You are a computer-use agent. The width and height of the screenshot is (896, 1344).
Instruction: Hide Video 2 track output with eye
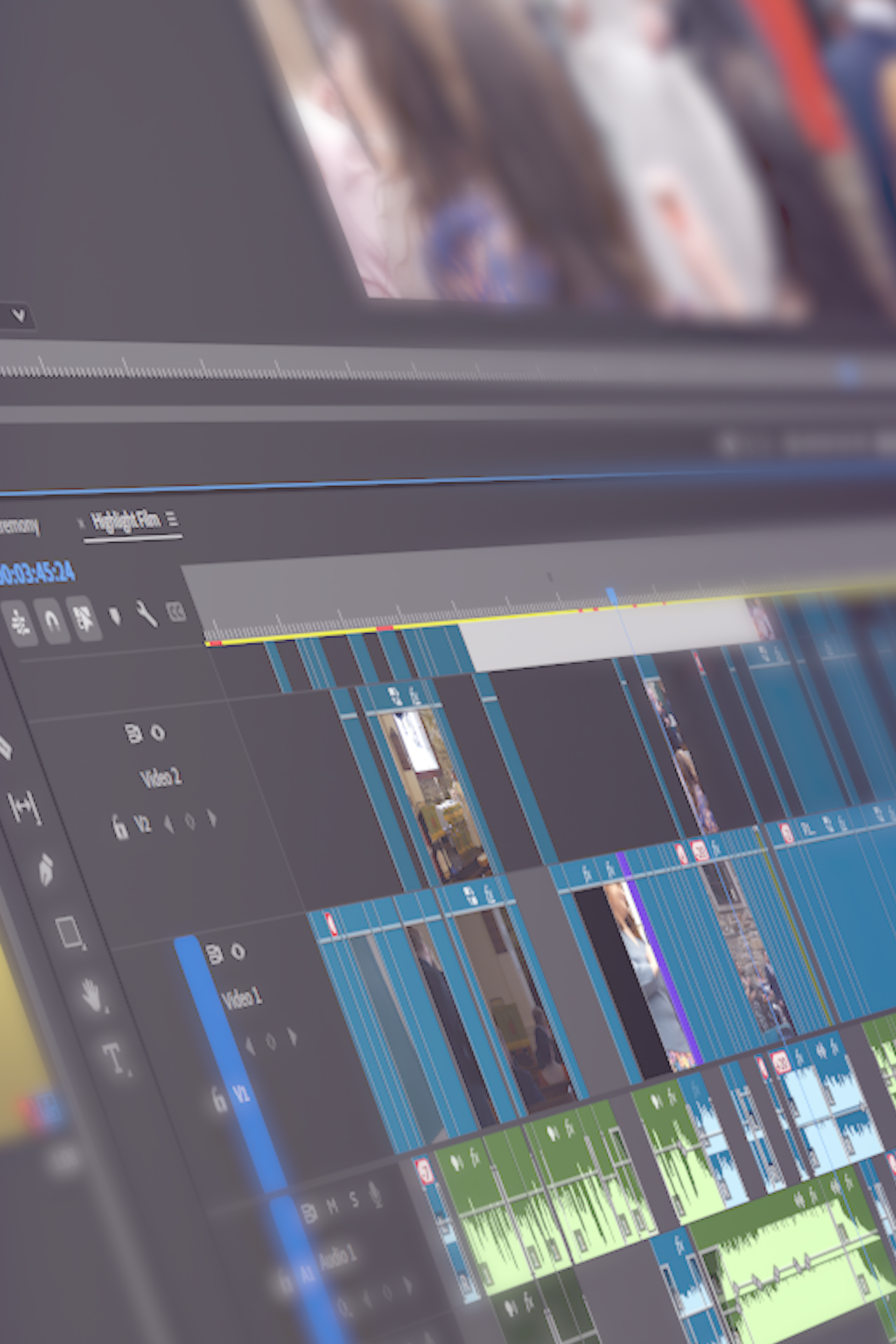click(158, 732)
